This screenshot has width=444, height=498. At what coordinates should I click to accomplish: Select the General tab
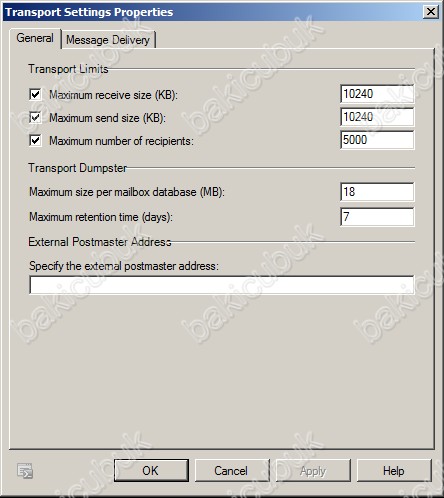pos(35,38)
